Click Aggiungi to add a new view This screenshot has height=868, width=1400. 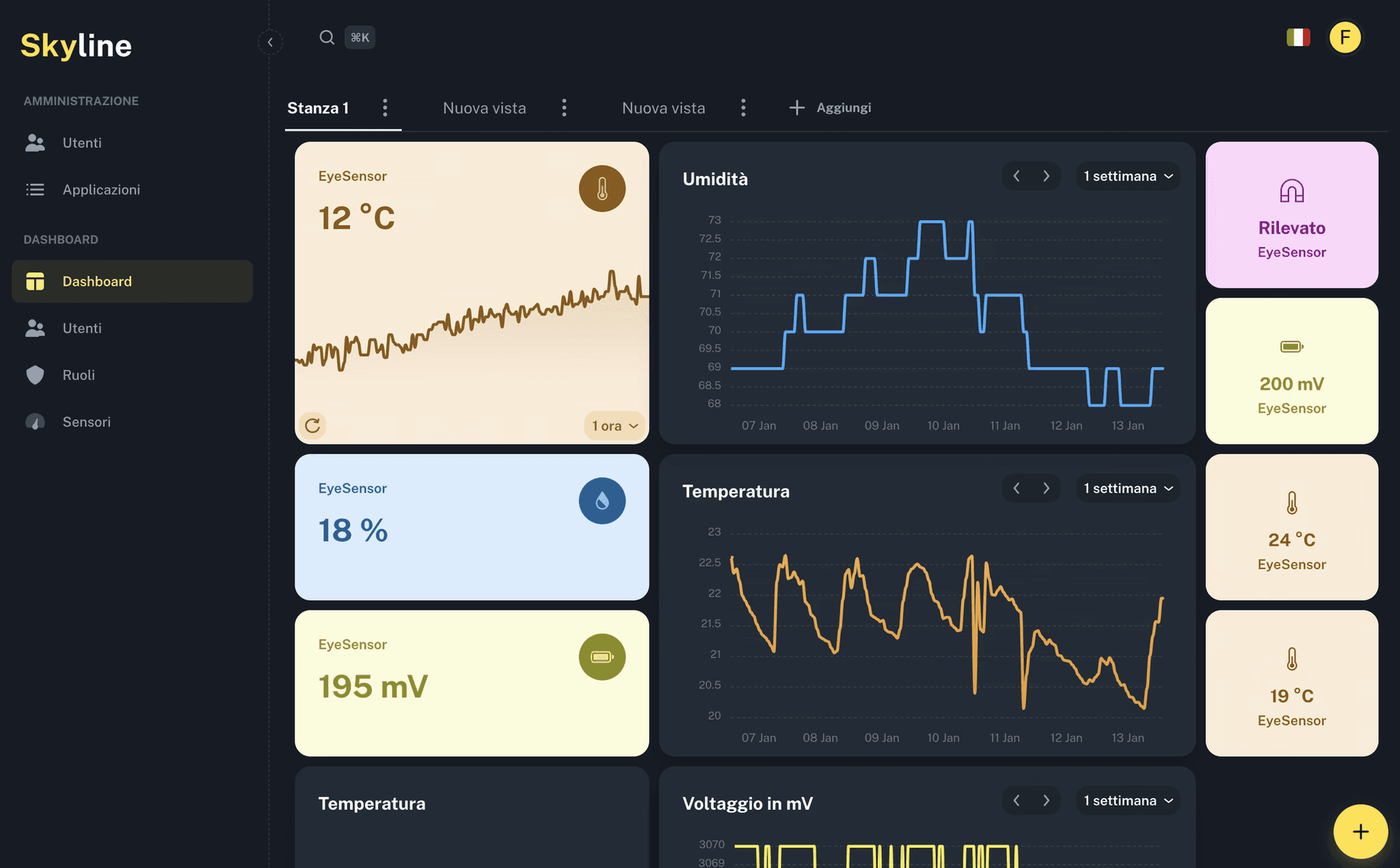click(830, 107)
